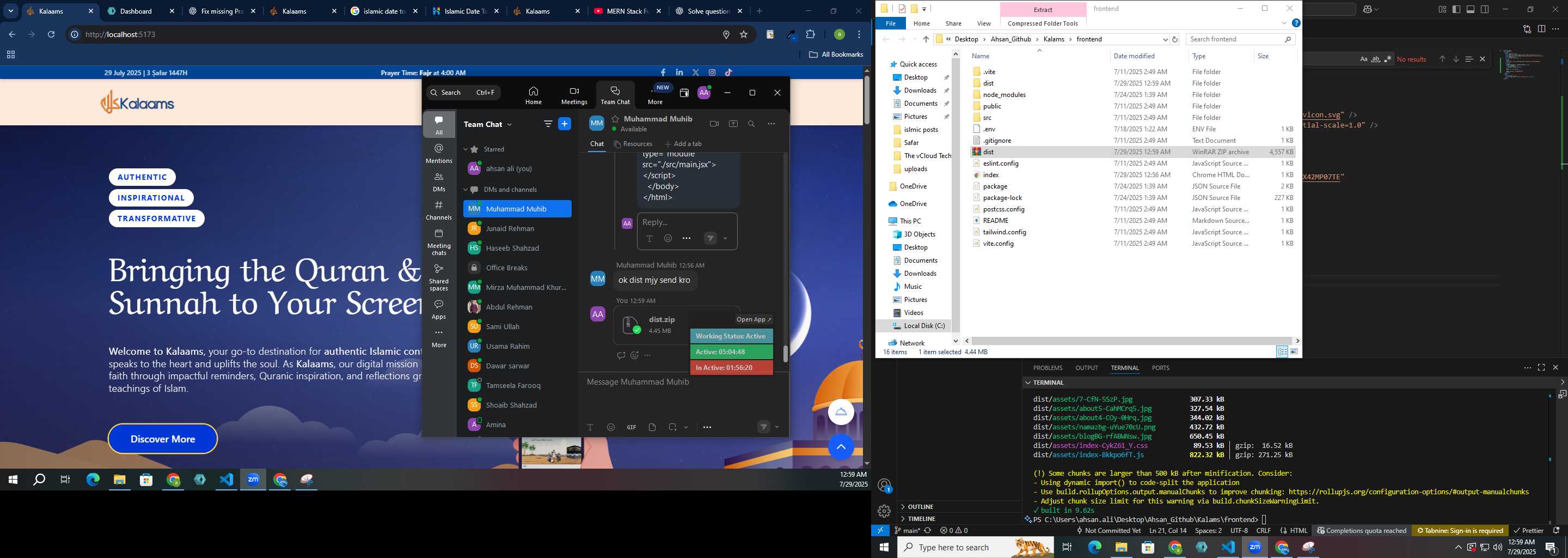The height and width of the screenshot is (558, 1568).
Task: Open the PROBLEMS tab in VS Code panel
Action: click(1048, 368)
